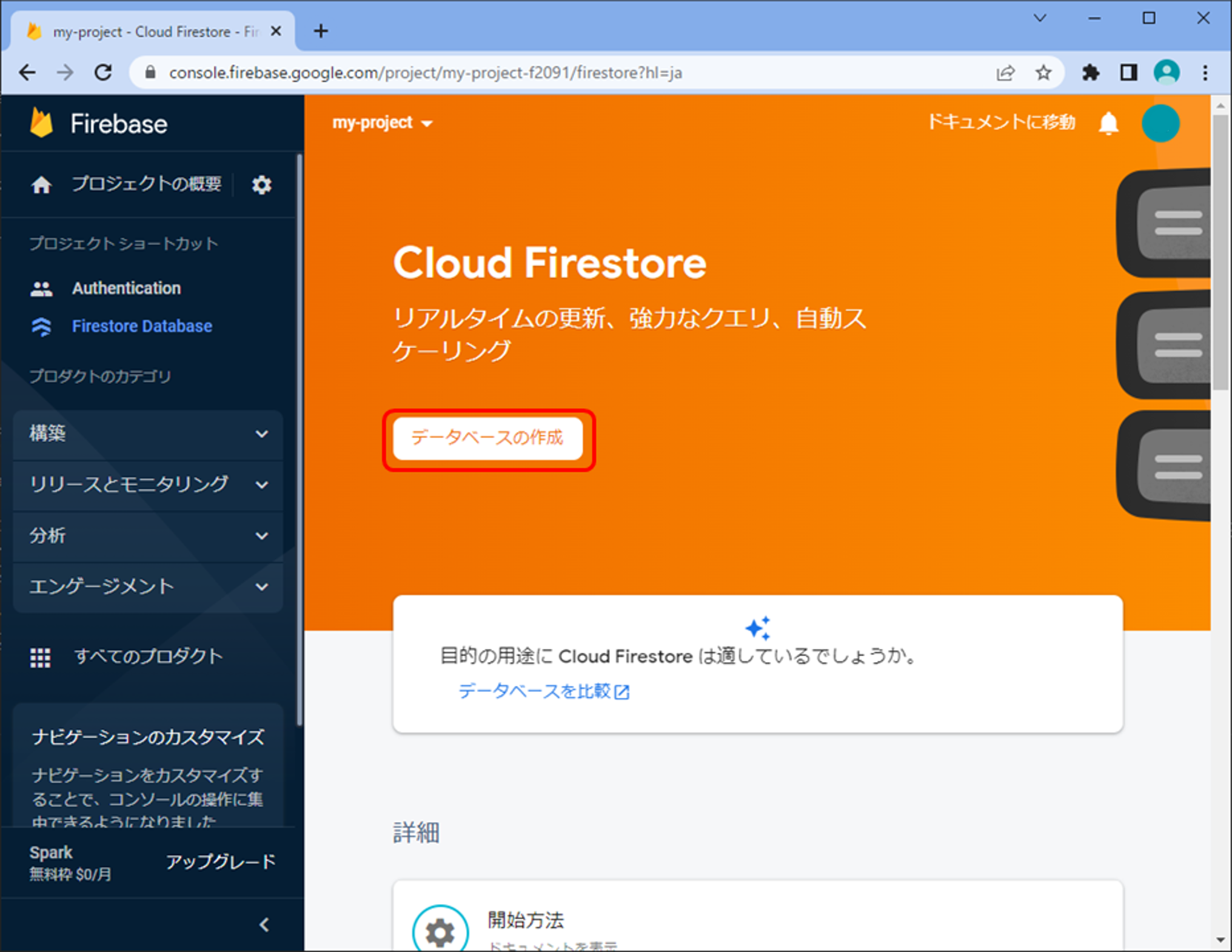Viewport: 1232px width, 952px height.
Task: Click the 開始方法 card title
Action: point(526,920)
